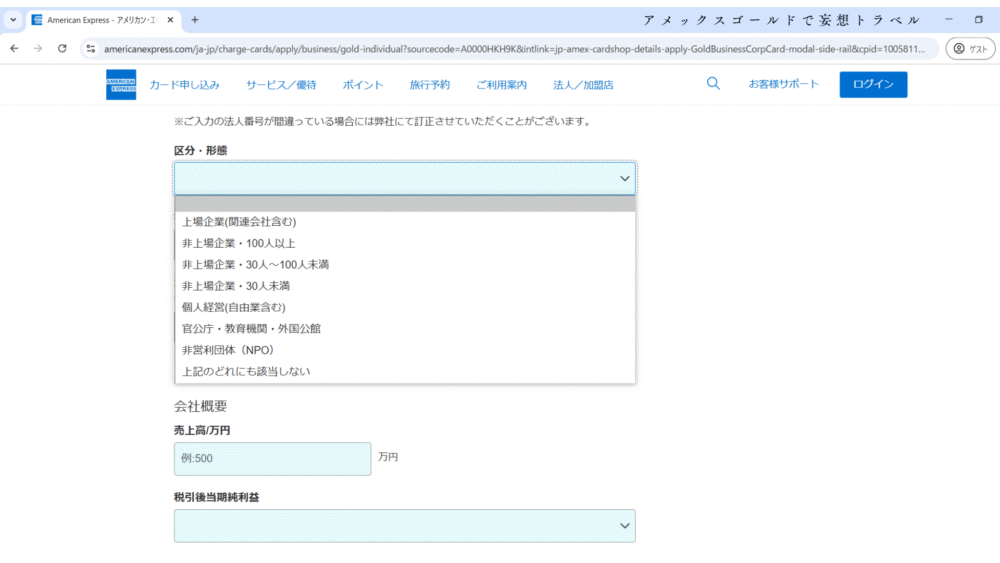Open the ポイント menu
1000x563 pixels.
363,85
